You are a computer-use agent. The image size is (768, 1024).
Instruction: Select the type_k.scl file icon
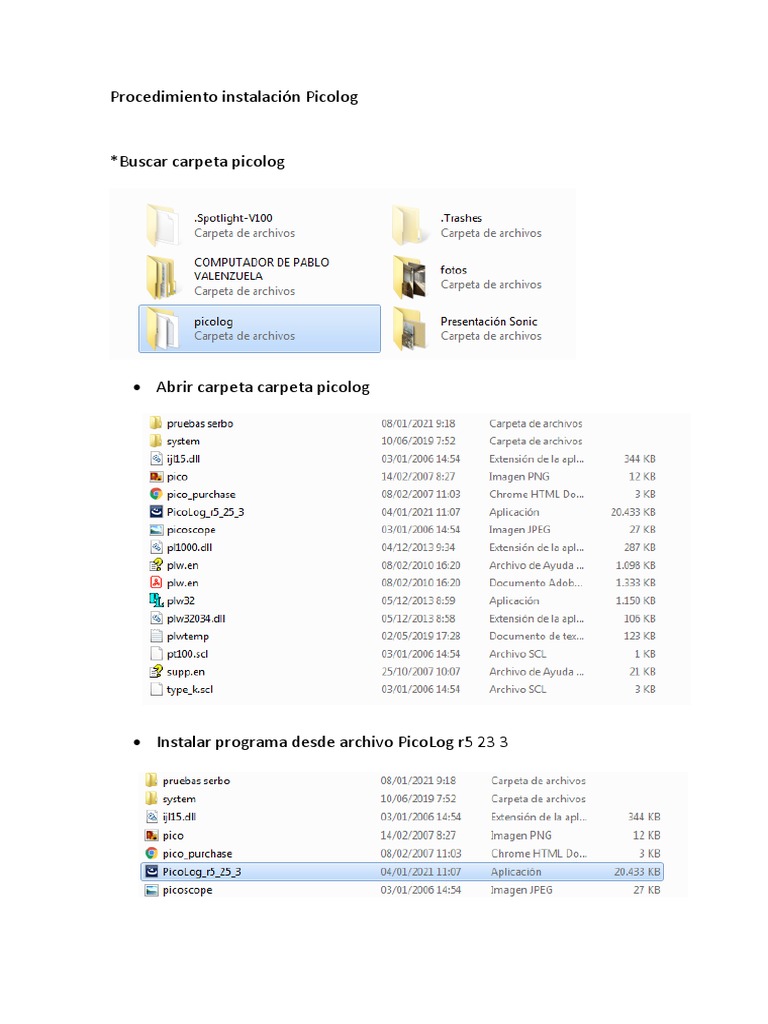click(x=156, y=689)
